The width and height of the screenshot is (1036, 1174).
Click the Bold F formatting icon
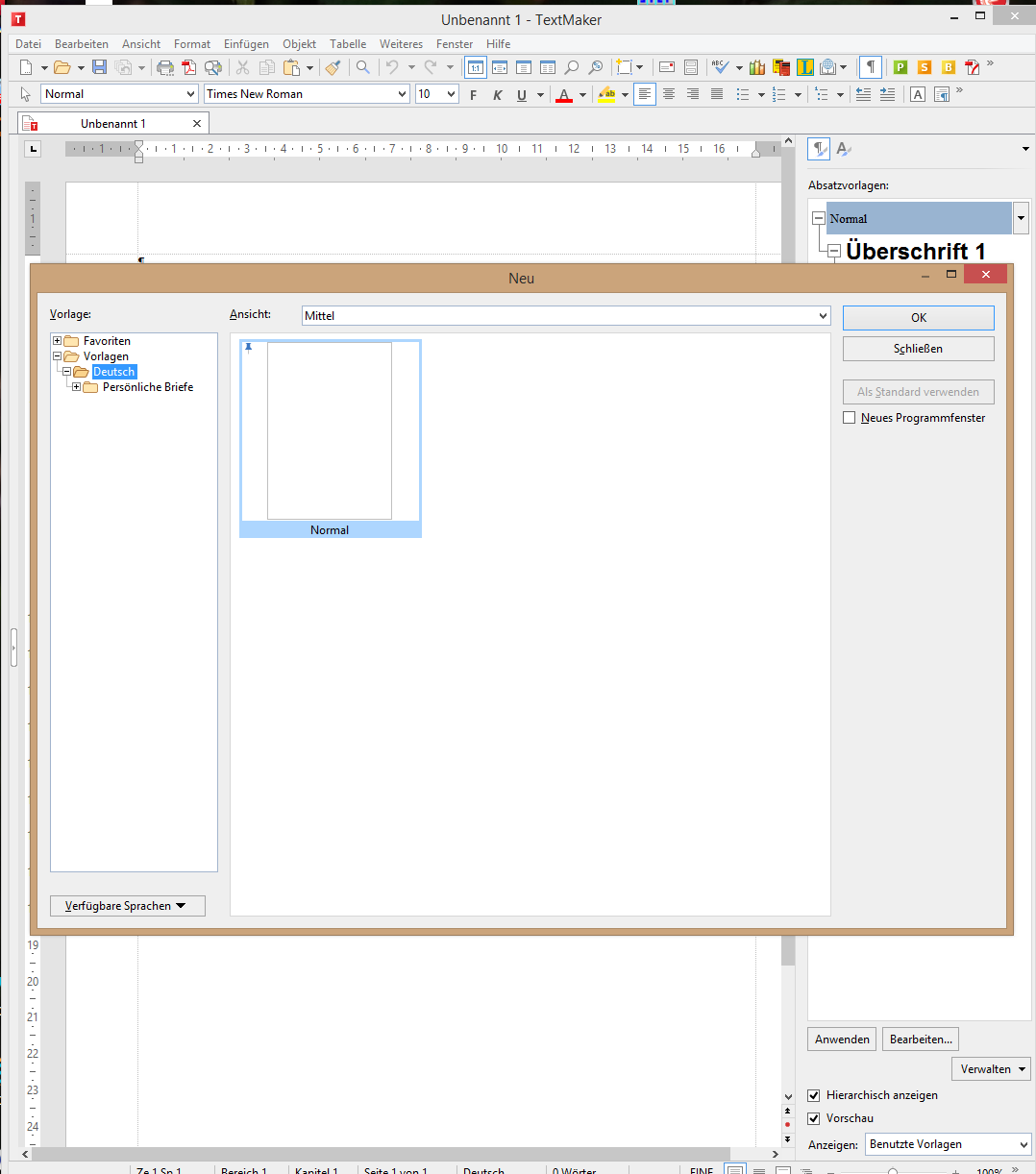[473, 94]
